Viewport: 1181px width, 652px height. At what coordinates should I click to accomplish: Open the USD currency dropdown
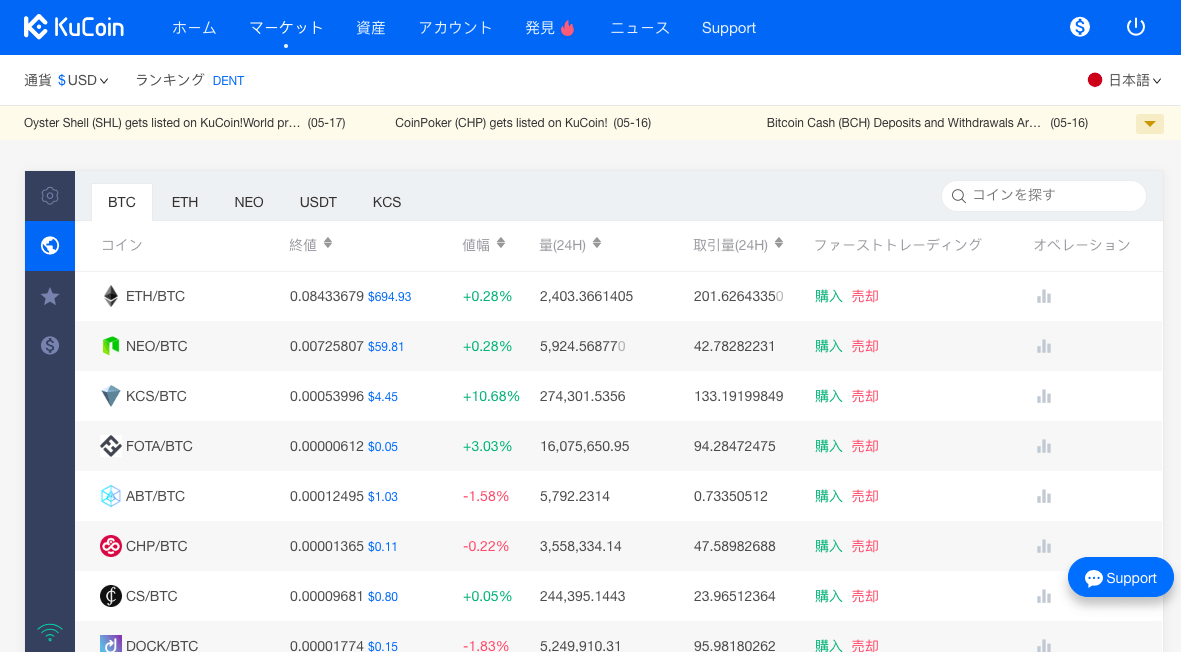pyautogui.click(x=83, y=81)
